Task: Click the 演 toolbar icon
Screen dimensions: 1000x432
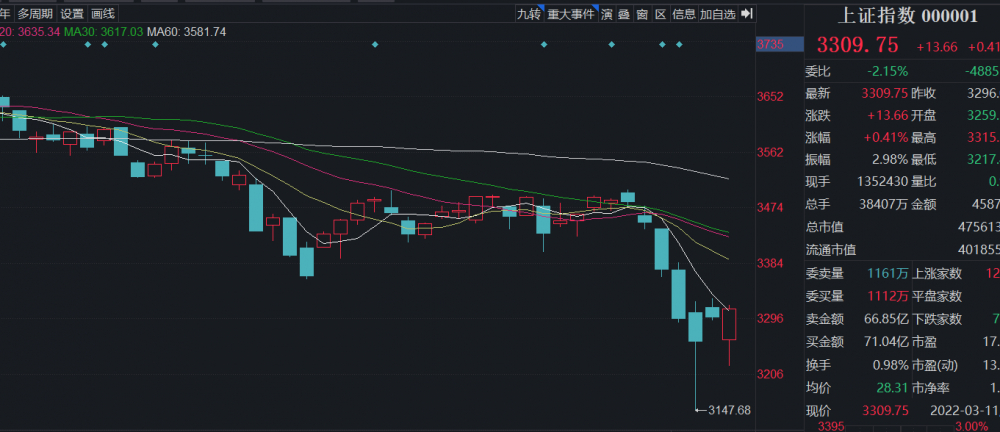Action: (607, 14)
